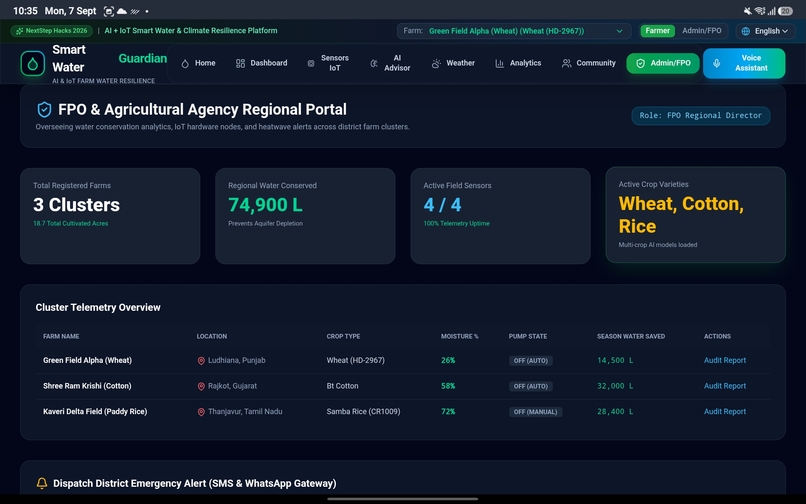Screen dimensions: 806x504
Task: Expand the English language dropdown
Action: [x=765, y=31]
